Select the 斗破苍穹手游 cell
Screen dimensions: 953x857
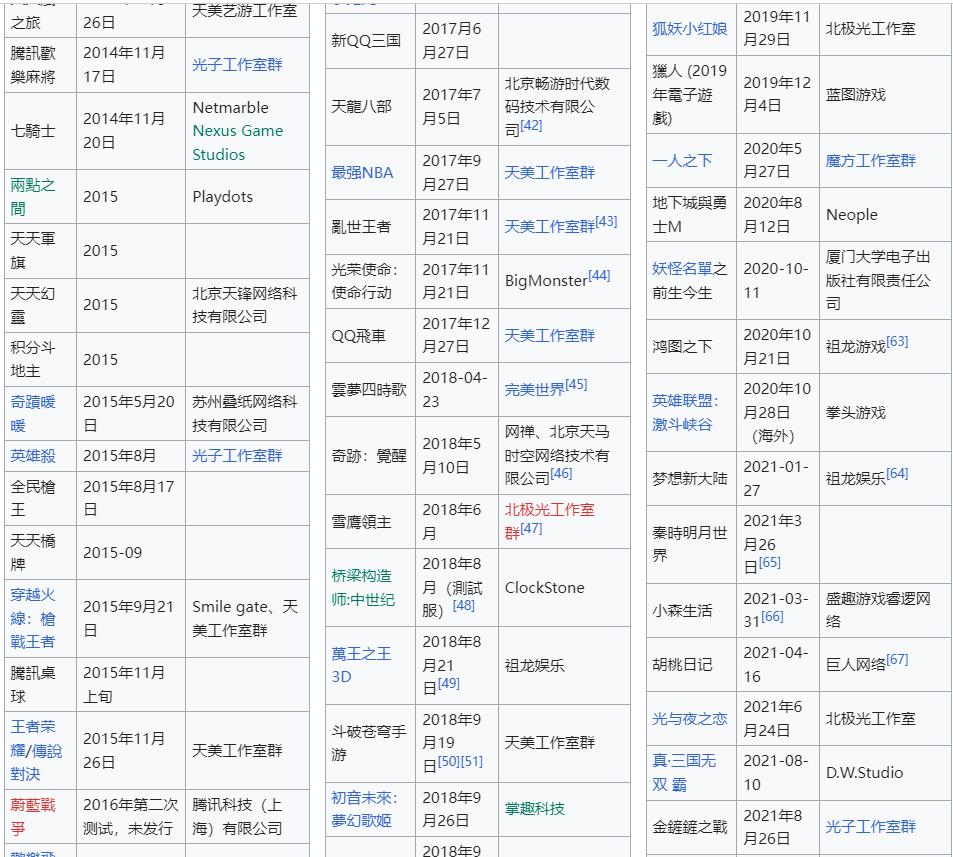(369, 743)
